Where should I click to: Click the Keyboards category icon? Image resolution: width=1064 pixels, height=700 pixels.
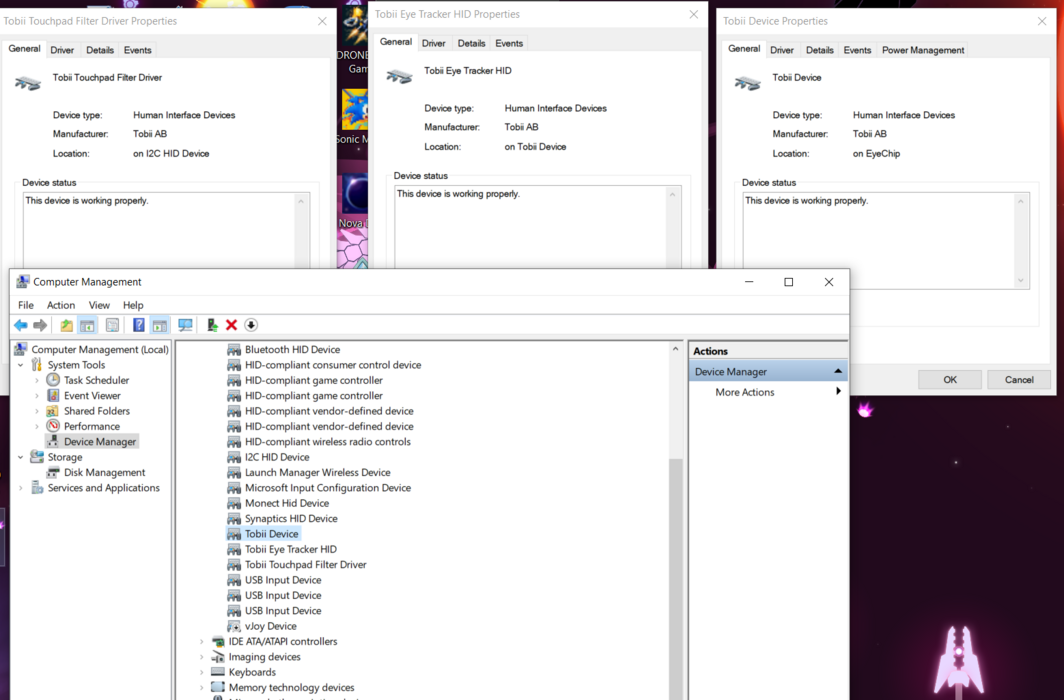[218, 672]
